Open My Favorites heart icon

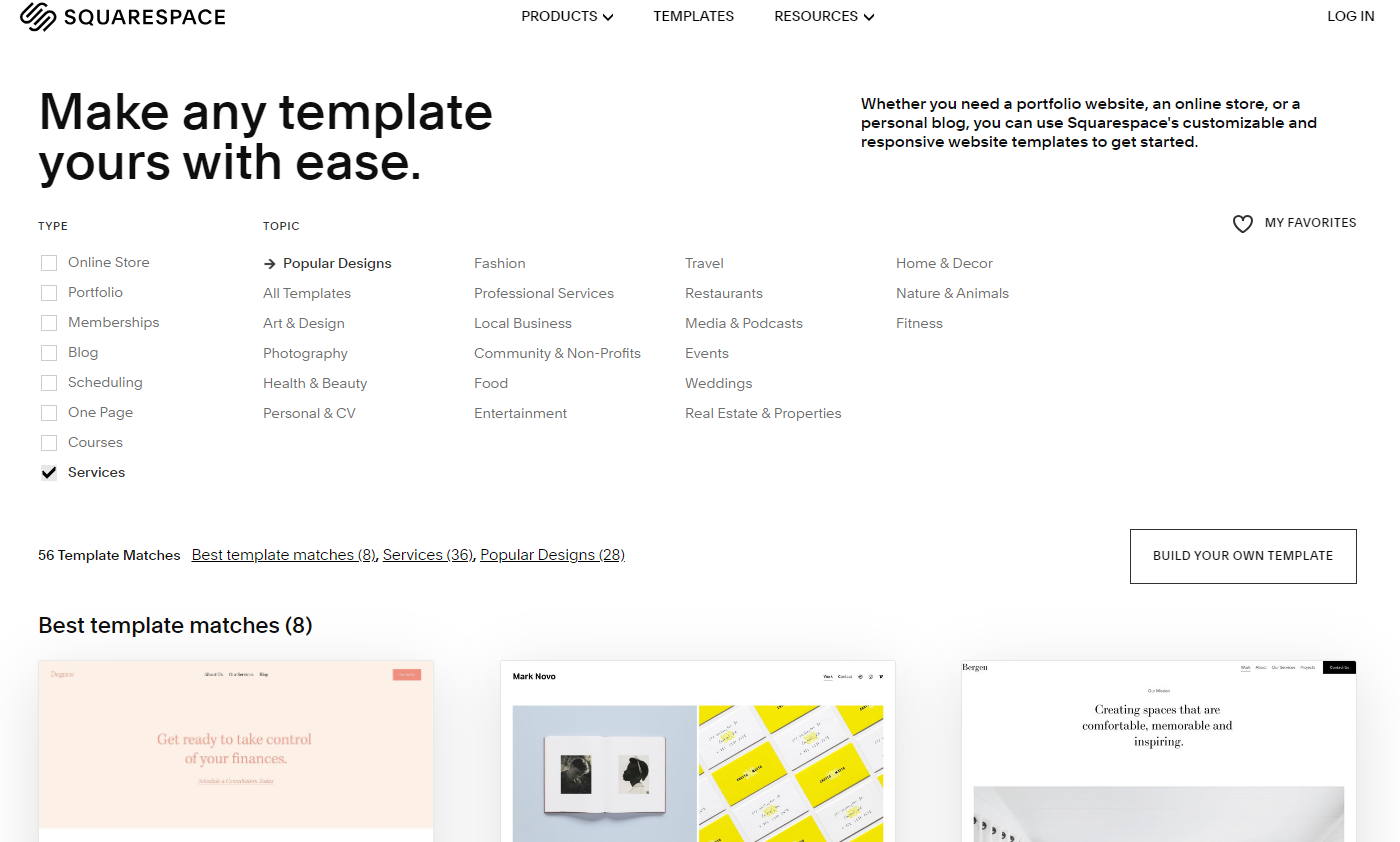[1242, 224]
